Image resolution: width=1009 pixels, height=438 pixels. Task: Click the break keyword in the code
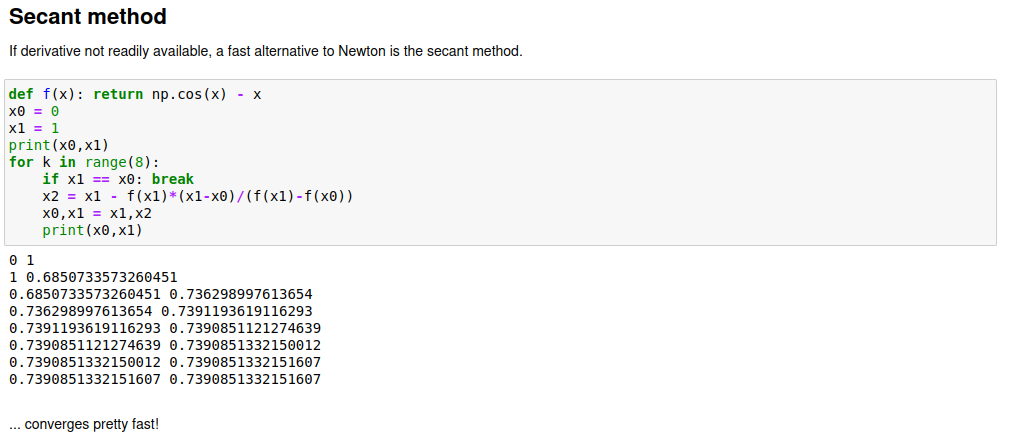(x=173, y=179)
